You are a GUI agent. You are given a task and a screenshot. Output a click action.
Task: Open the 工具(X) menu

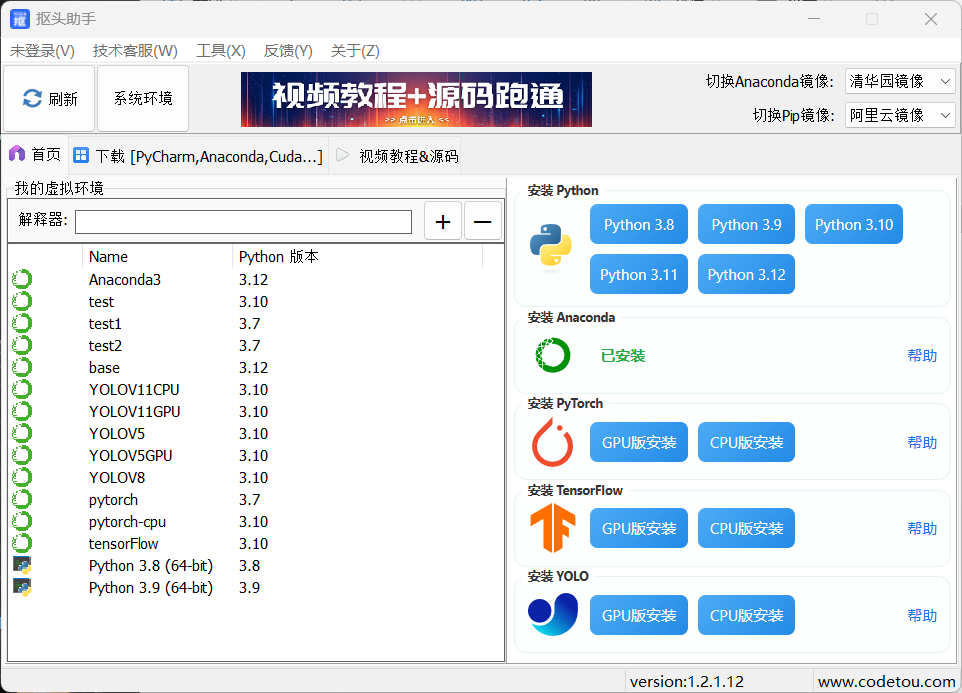[x=221, y=51]
